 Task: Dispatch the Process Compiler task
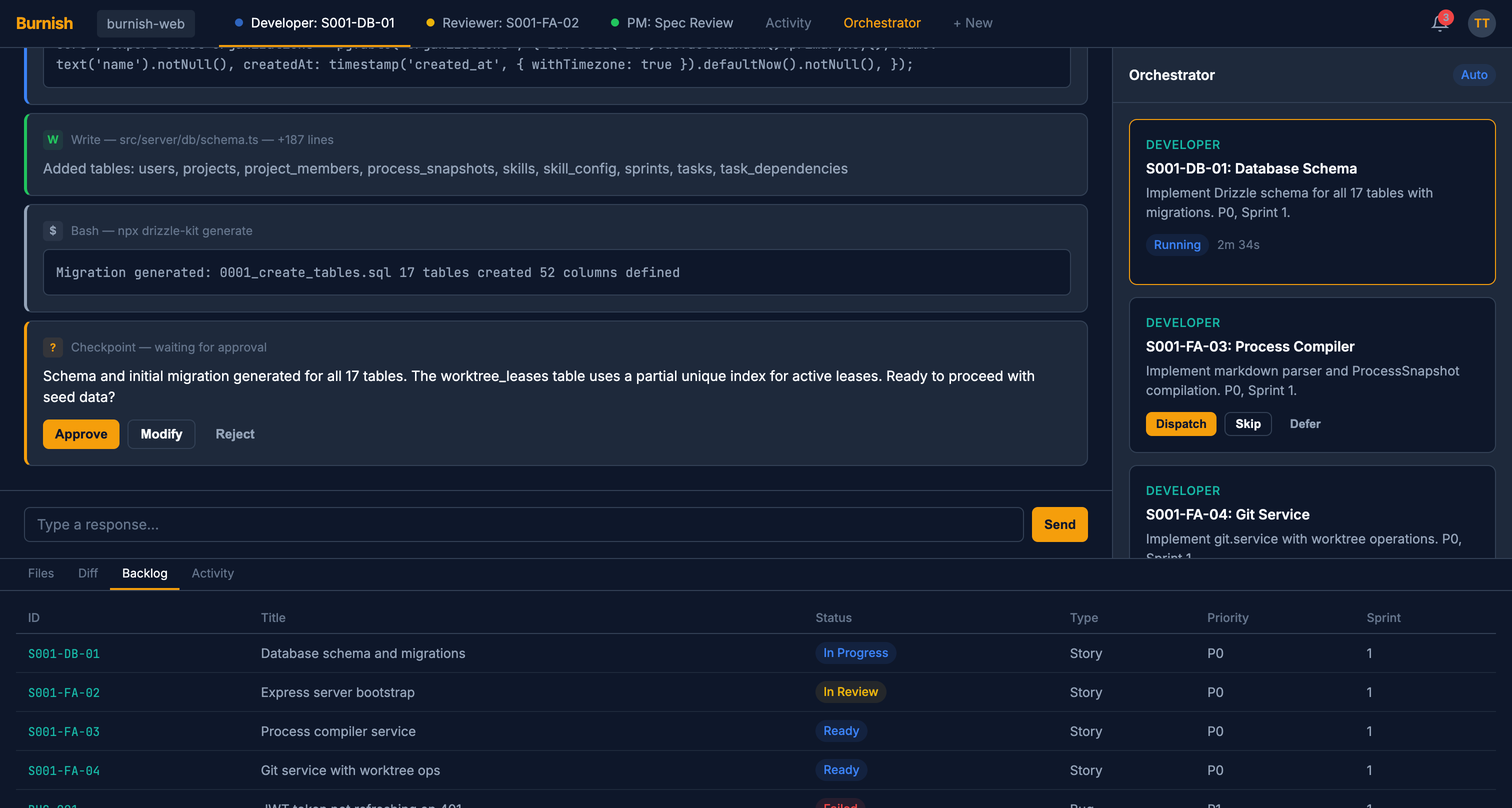pos(1180,423)
